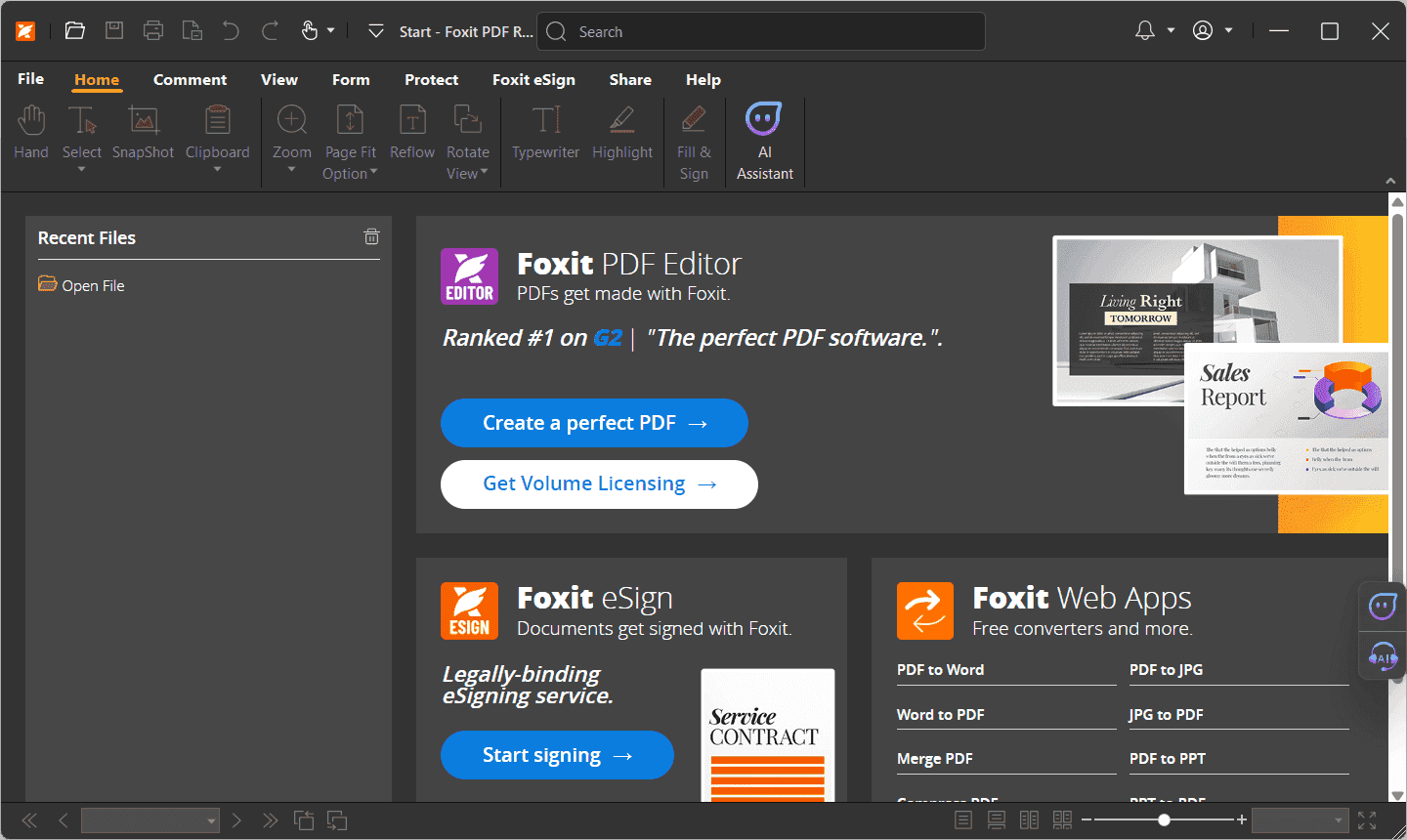1407x840 pixels.
Task: Click Create a perfect PDF button
Action: 594,423
